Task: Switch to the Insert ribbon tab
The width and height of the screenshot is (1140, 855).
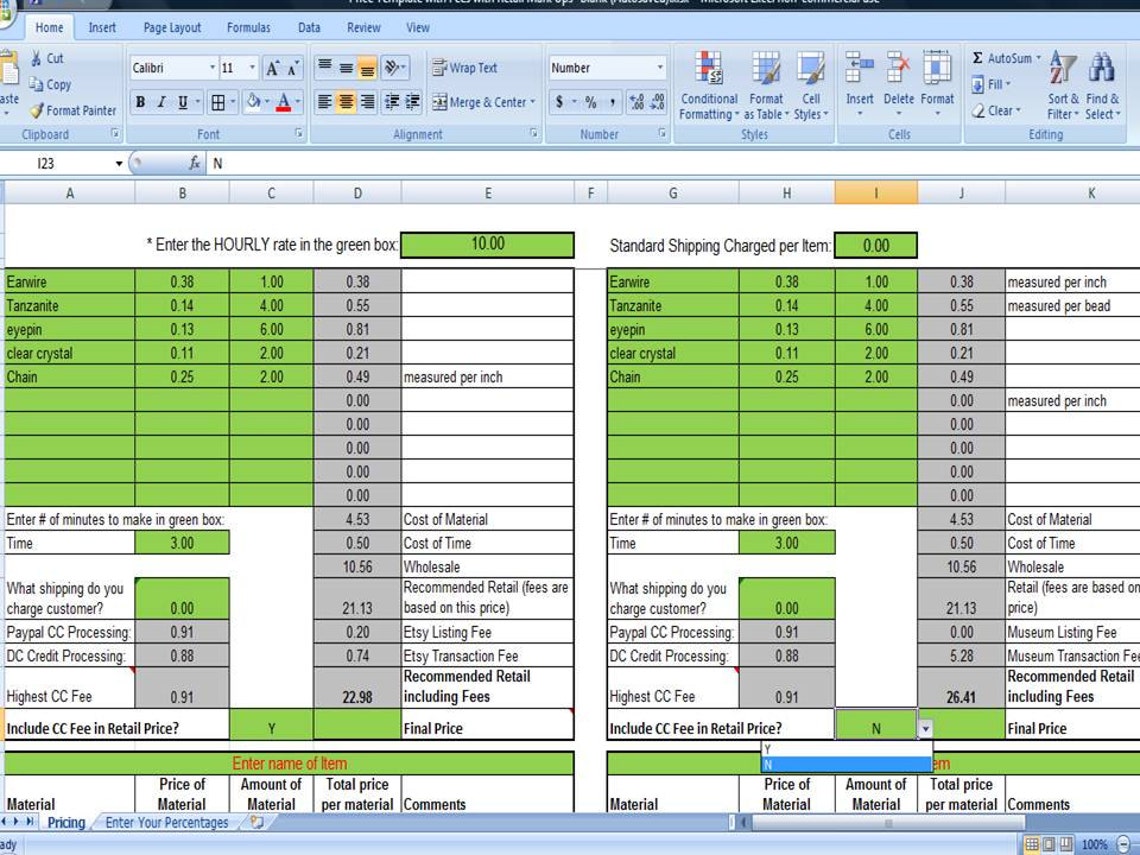Action: click(102, 28)
